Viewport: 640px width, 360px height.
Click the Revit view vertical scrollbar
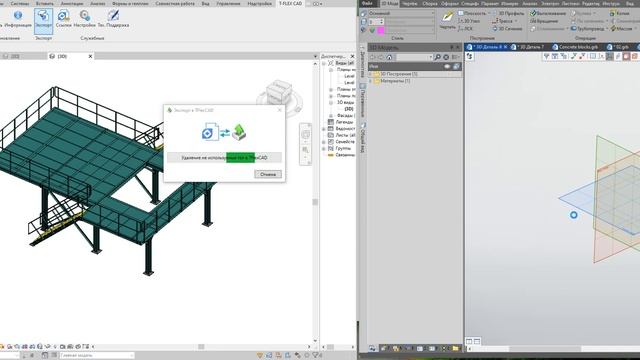click(315, 202)
